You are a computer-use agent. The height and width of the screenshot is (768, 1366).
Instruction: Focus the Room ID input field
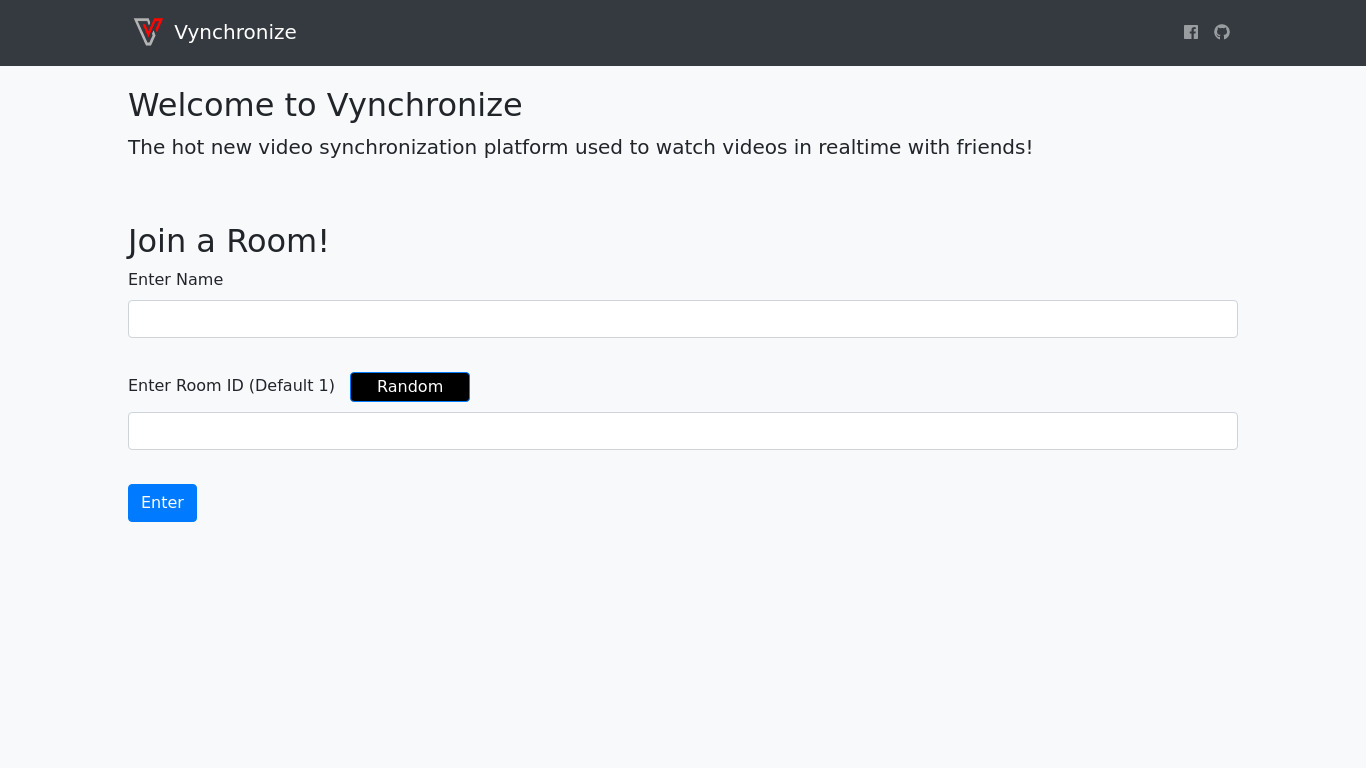pos(683,431)
